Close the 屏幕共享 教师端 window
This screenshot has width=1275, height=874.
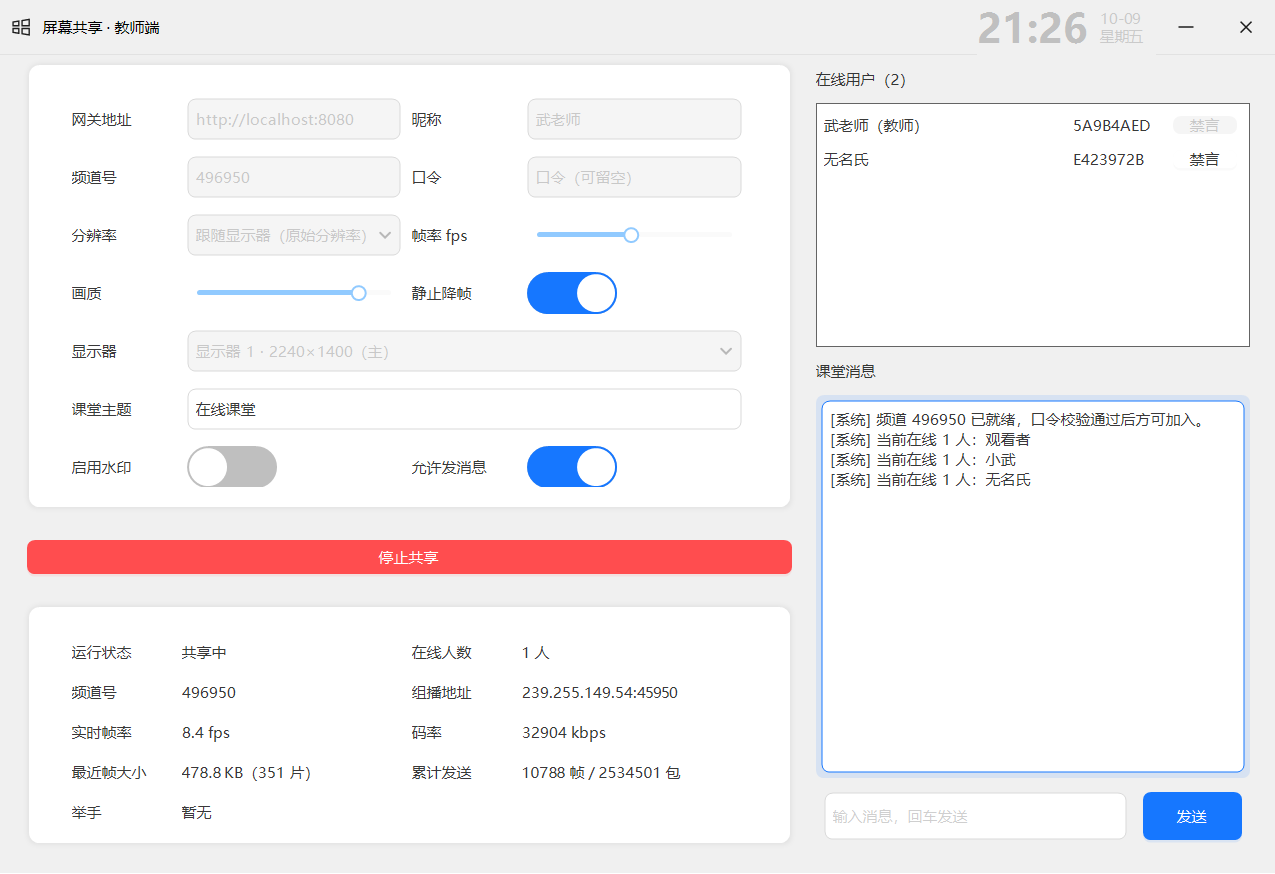pos(1246,27)
